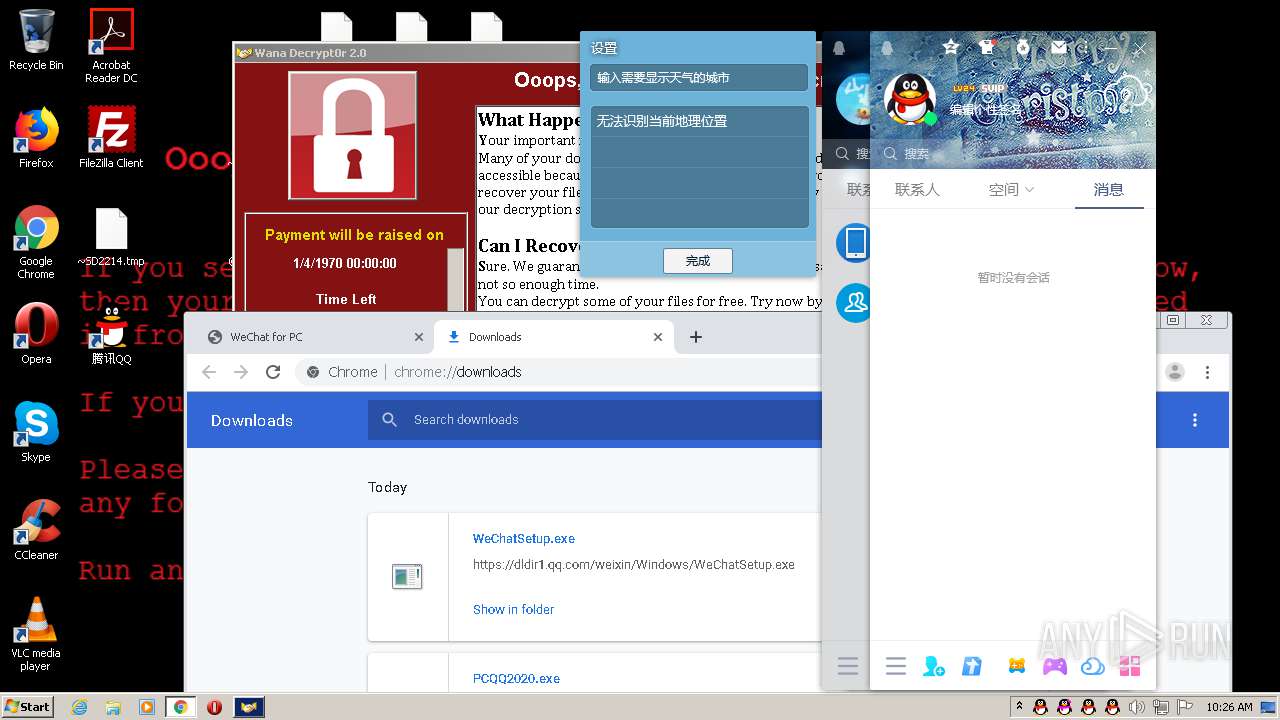1280x720 pixels.
Task: Open a new Chrome tab with plus button
Action: [x=696, y=337]
